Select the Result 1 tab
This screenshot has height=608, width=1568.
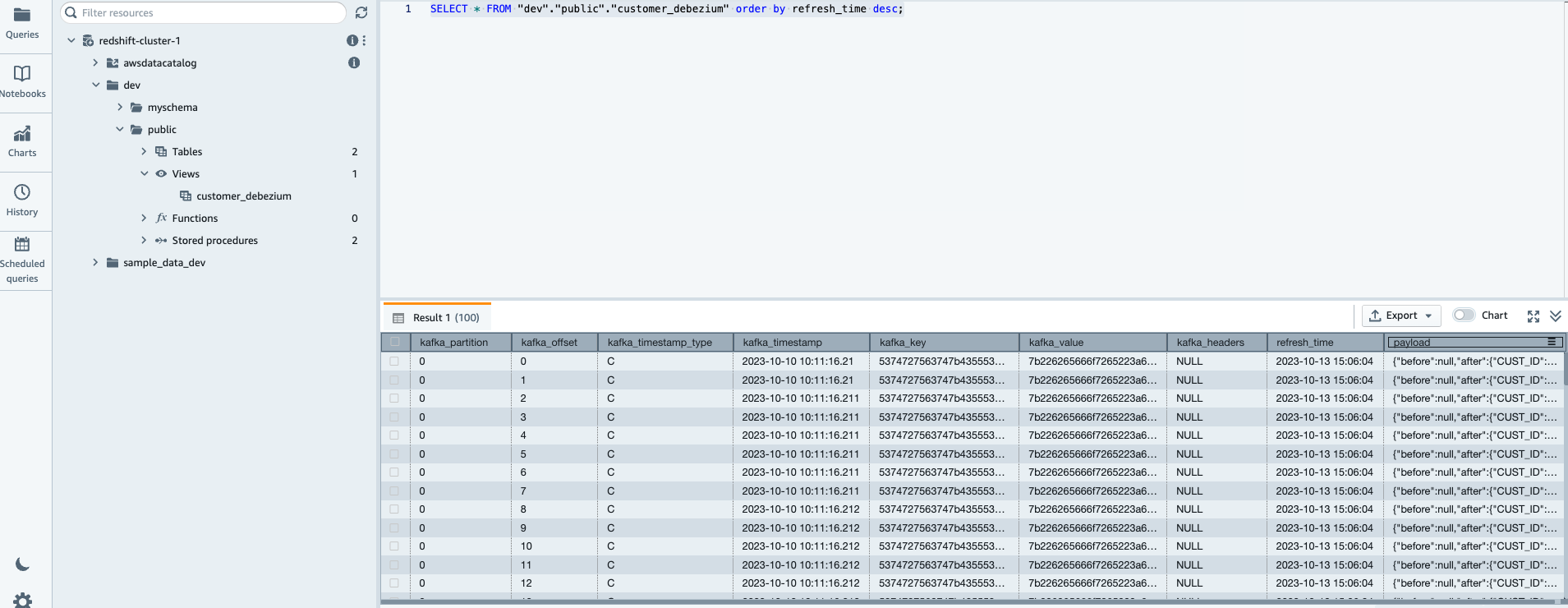coord(438,317)
